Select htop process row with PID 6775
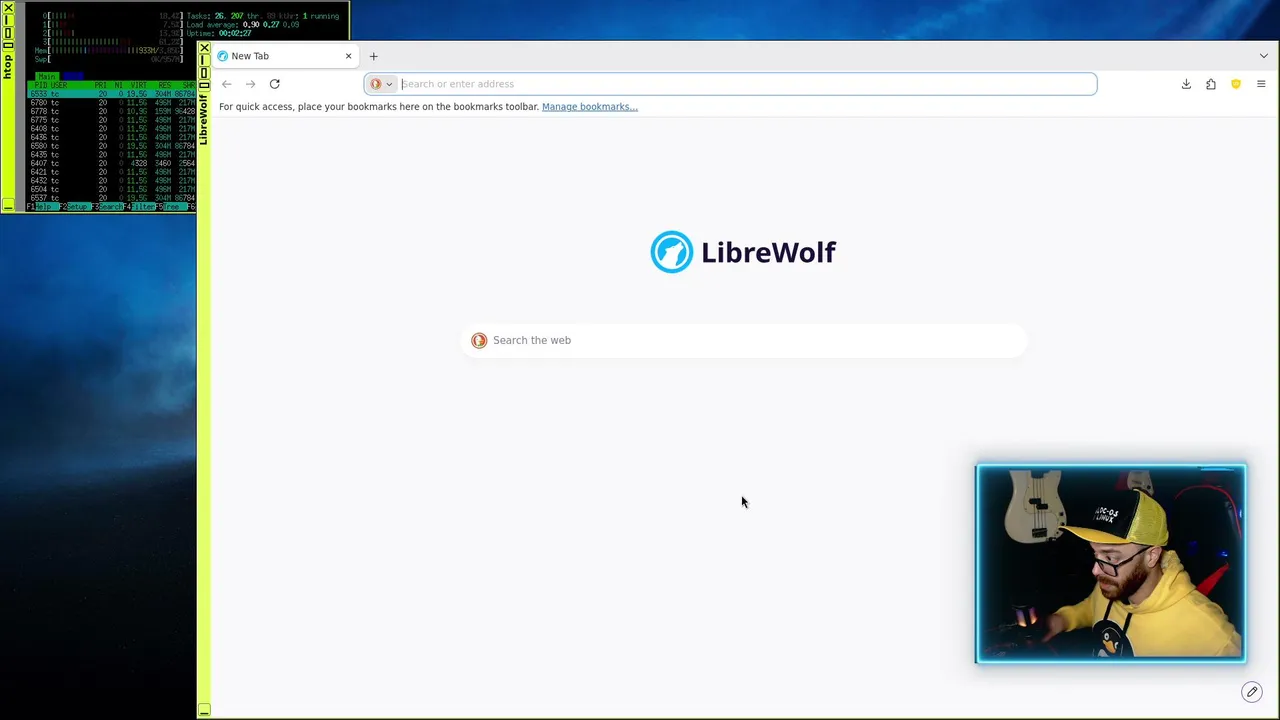This screenshot has height=720, width=1280. point(112,120)
